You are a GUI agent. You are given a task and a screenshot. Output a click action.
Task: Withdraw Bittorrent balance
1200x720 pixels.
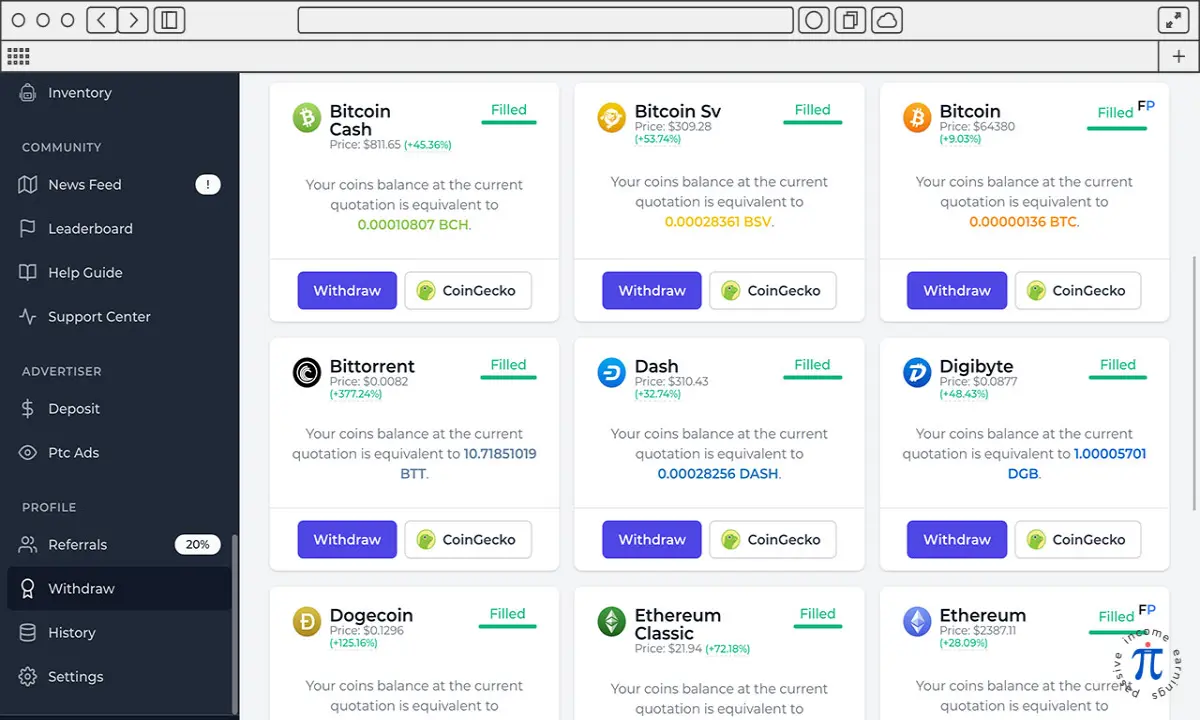[347, 539]
